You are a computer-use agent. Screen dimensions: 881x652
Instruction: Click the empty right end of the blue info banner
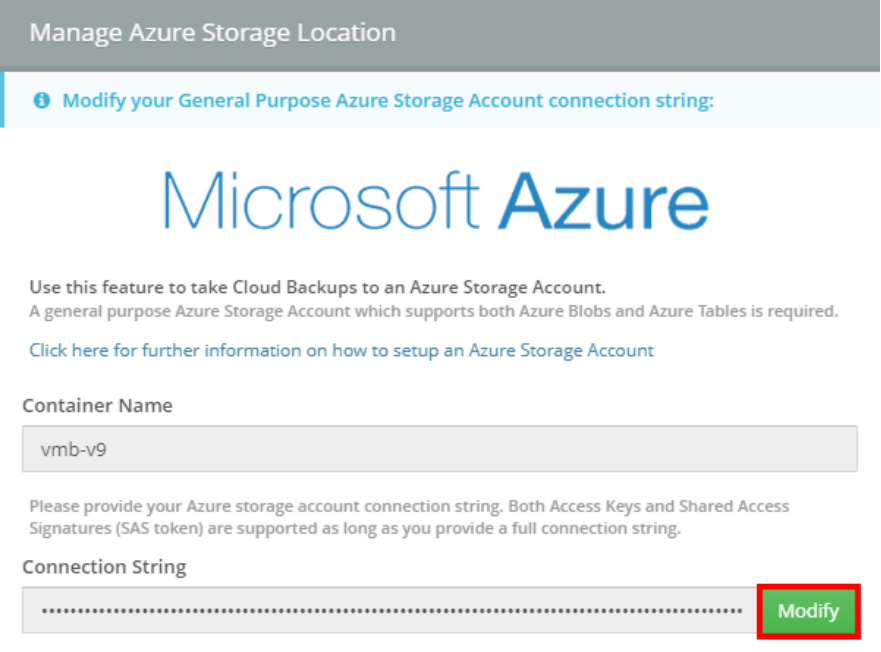(x=800, y=101)
